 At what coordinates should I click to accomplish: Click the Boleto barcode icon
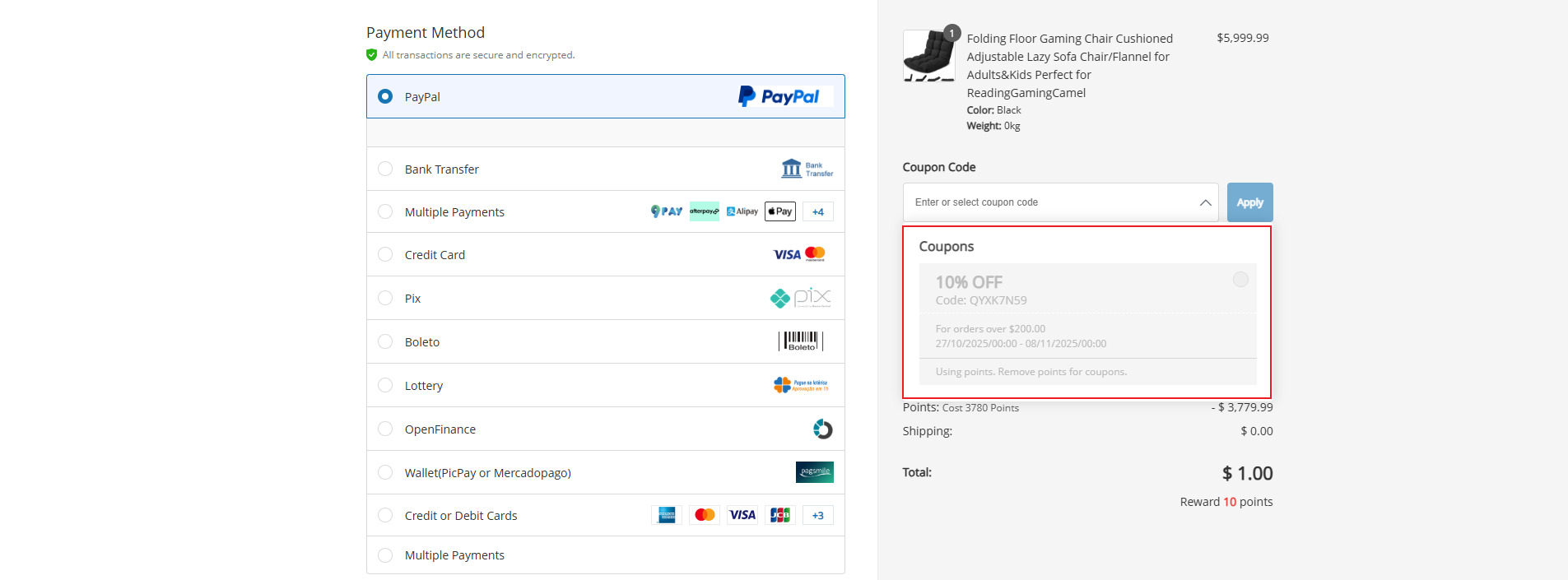pyautogui.click(x=800, y=341)
